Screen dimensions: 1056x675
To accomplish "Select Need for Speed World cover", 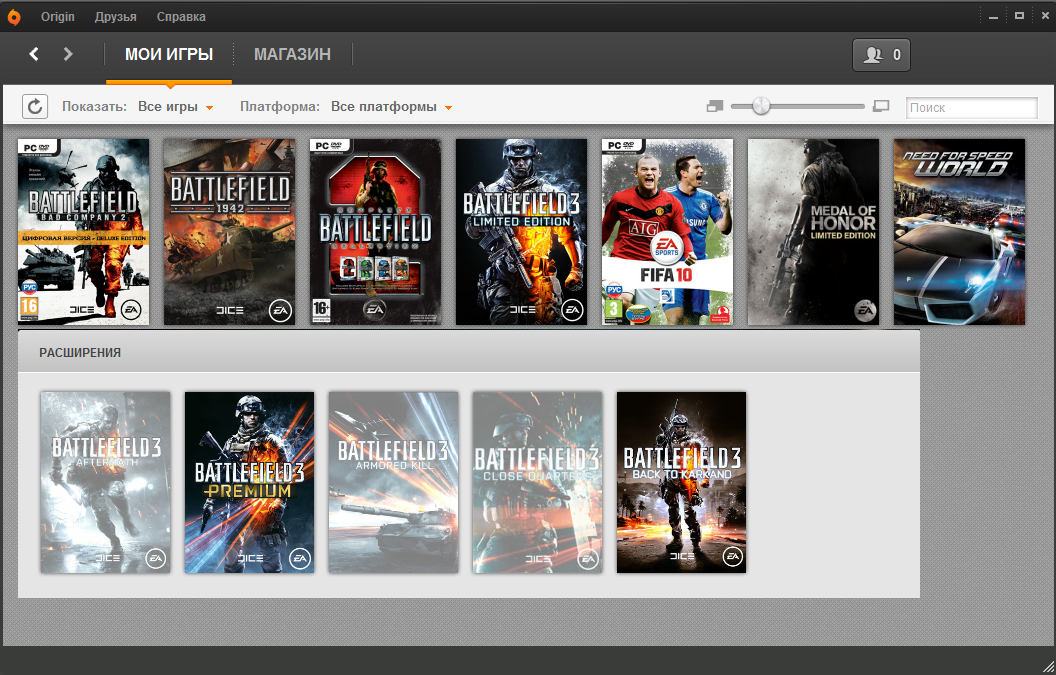I will click(x=959, y=232).
